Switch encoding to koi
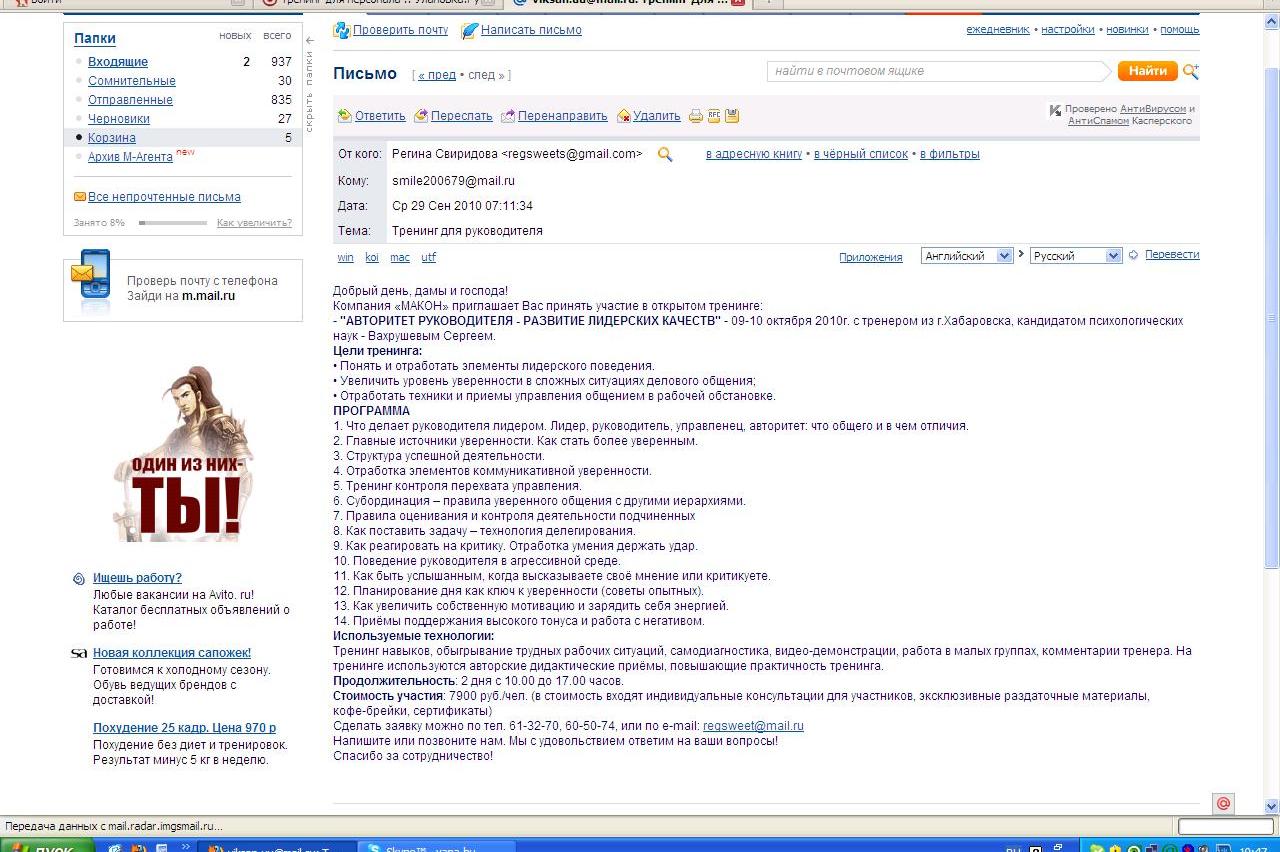 (x=372, y=257)
